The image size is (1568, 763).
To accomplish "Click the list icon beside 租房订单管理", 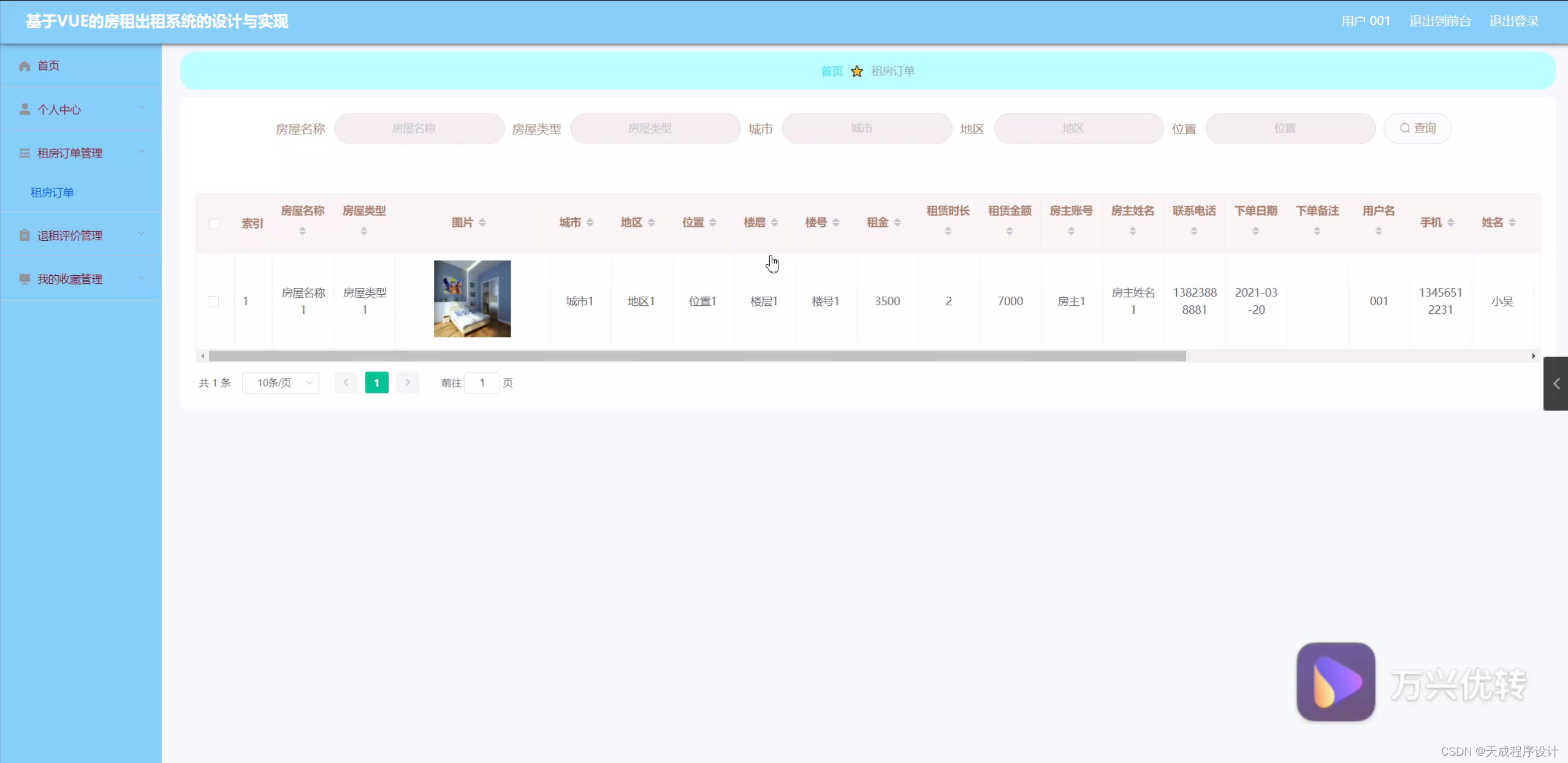I will coord(25,153).
